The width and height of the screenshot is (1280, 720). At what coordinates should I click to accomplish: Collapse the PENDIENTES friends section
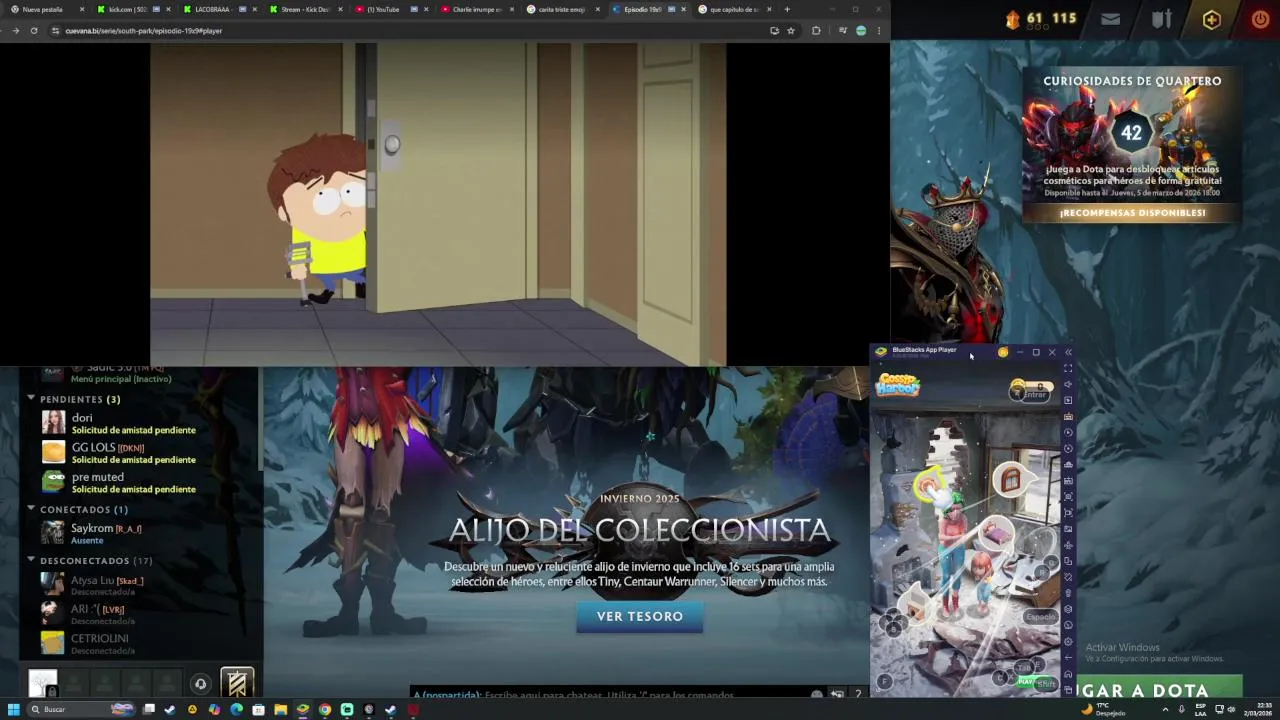tap(31, 399)
